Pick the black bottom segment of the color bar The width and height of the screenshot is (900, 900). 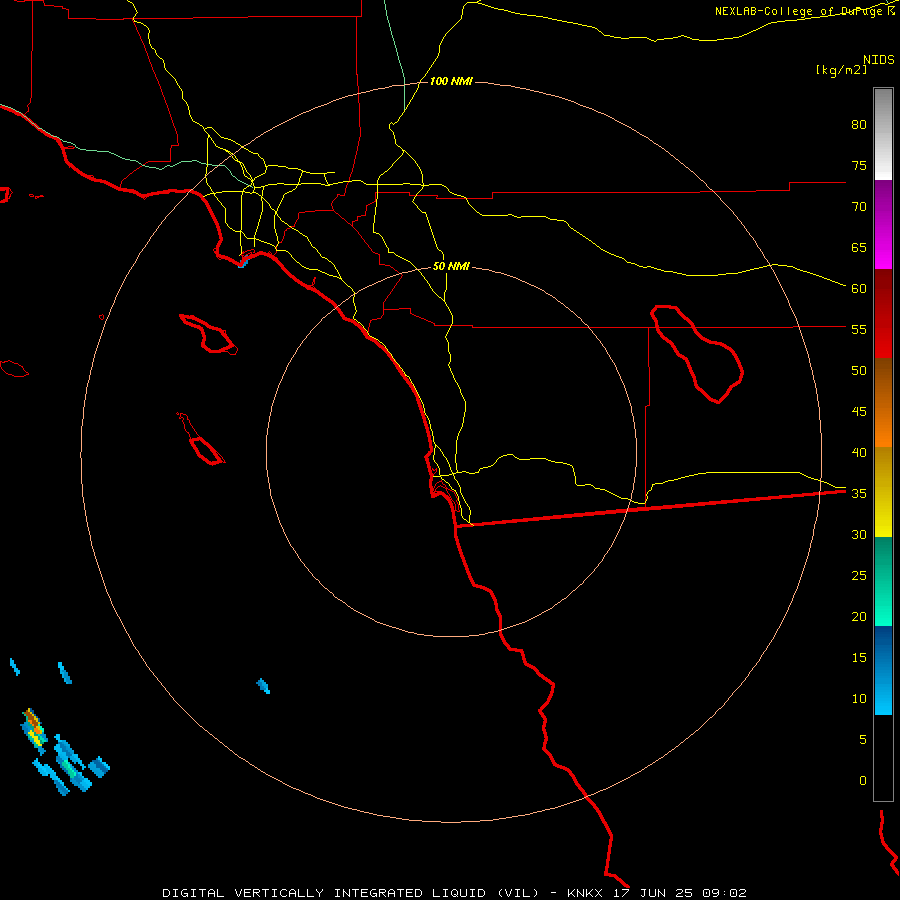(883, 758)
